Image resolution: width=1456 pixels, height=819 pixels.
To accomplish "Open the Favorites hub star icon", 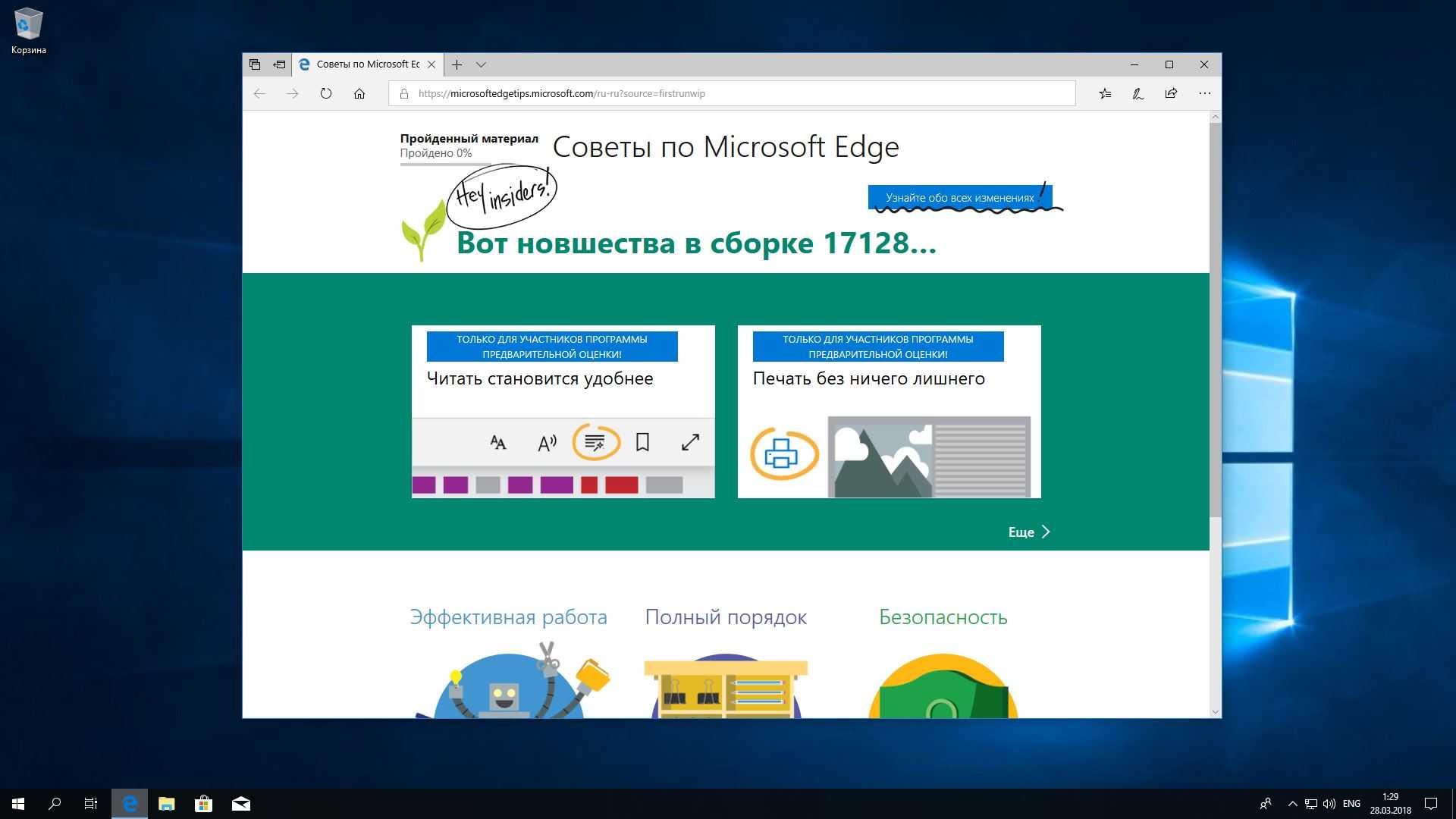I will [1105, 93].
